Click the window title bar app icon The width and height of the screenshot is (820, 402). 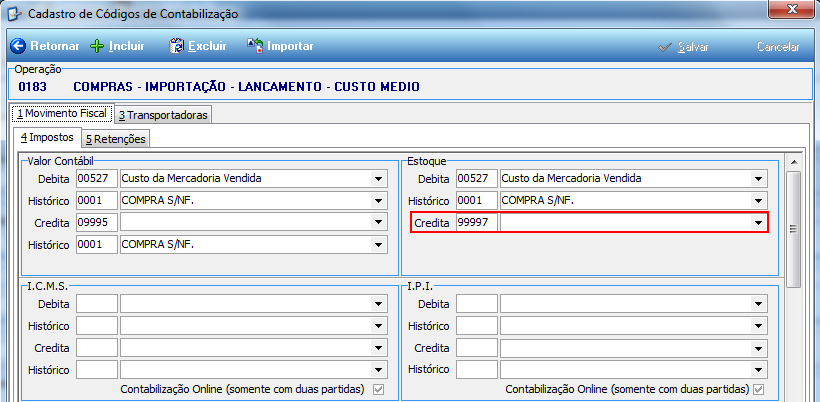[16, 14]
